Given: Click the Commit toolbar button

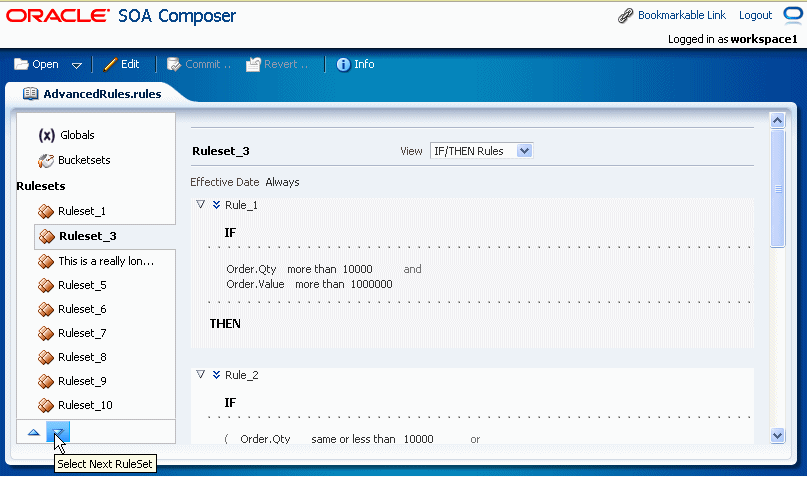Looking at the screenshot, I should point(199,64).
